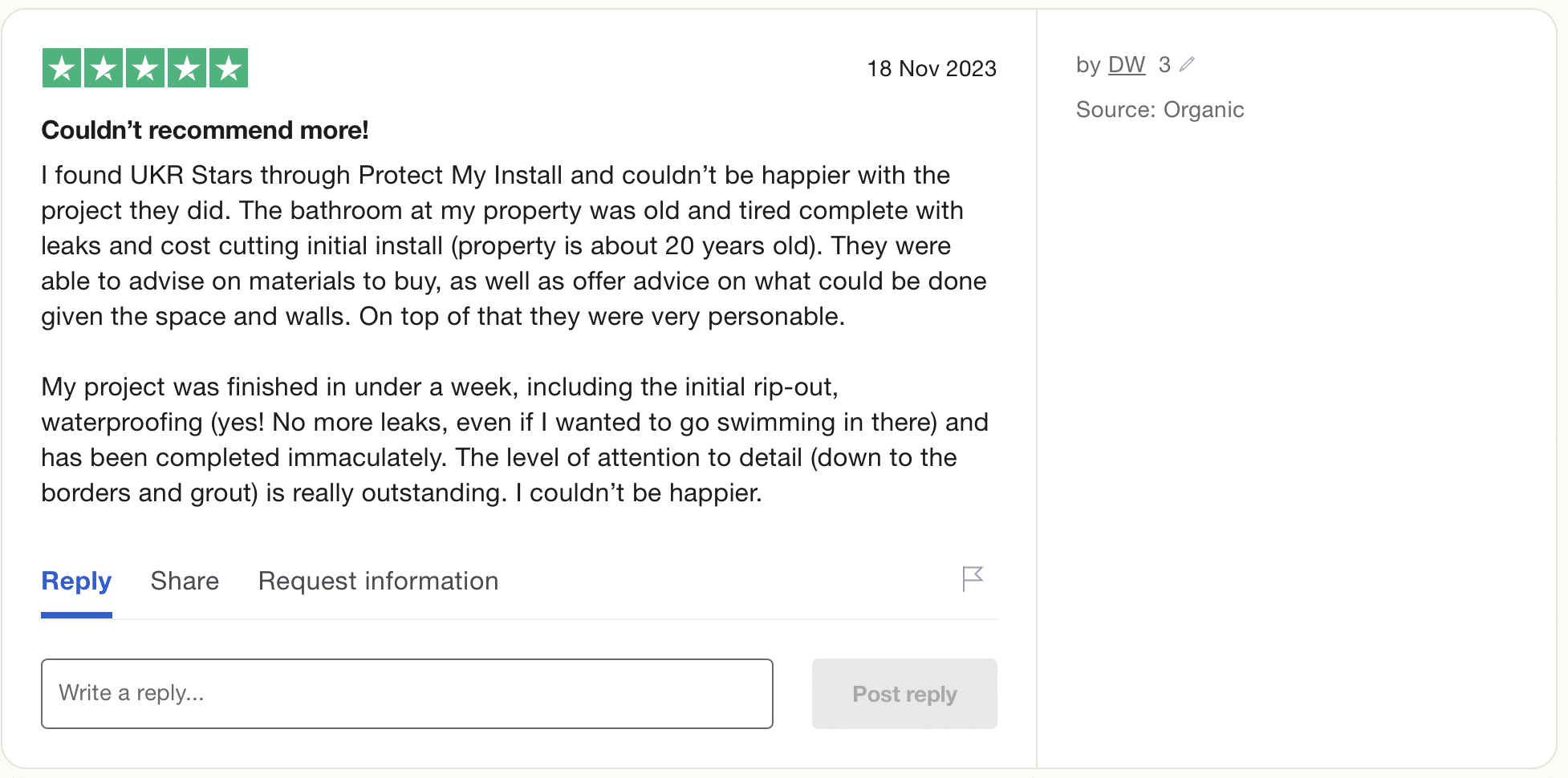Open the Share tab
1568x778 pixels.
(185, 581)
